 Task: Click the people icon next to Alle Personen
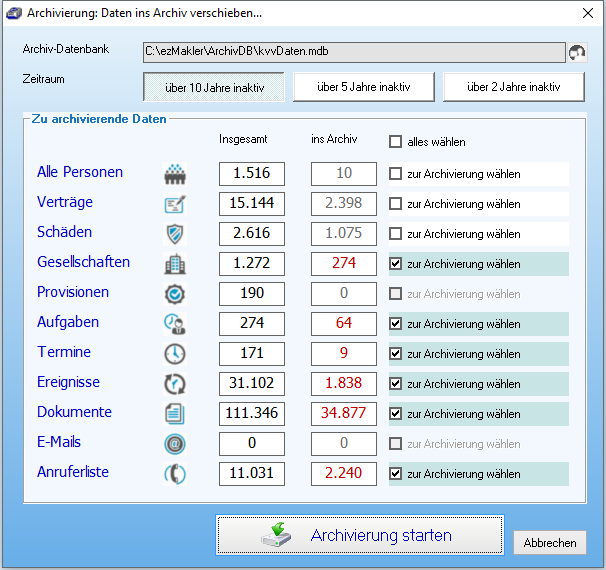click(176, 174)
